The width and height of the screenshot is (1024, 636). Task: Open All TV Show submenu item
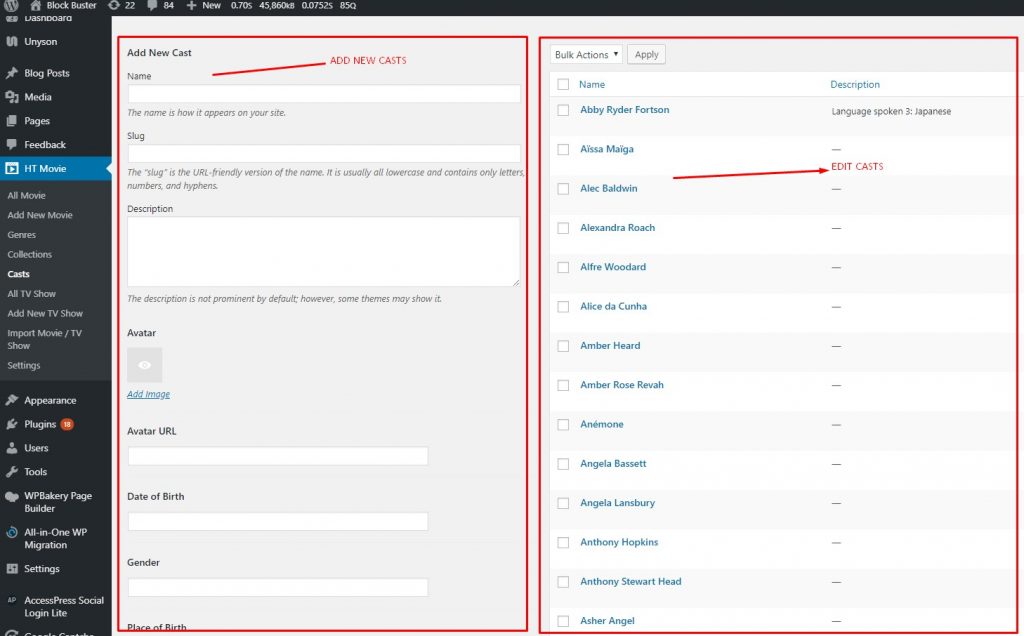(x=31, y=294)
